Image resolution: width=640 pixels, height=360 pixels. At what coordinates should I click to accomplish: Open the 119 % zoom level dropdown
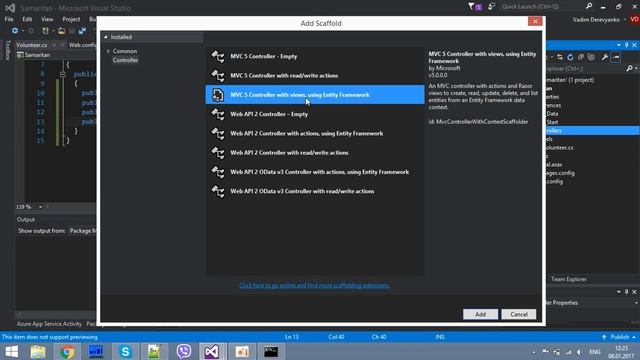[40, 207]
